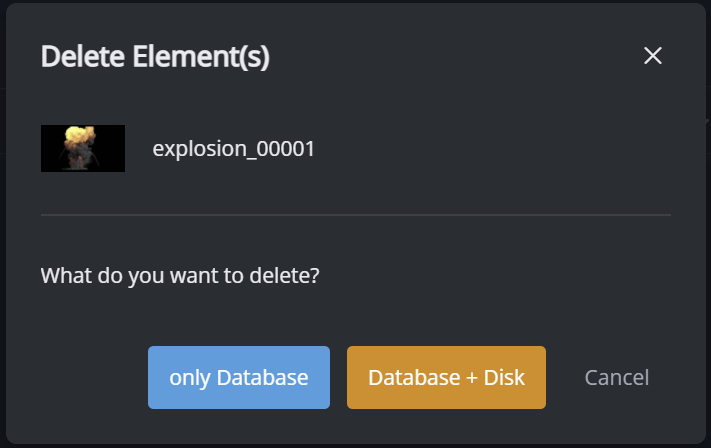Click the Delete Element(s) dialog title
Viewport: 711px width, 448px height.
[x=155, y=57]
